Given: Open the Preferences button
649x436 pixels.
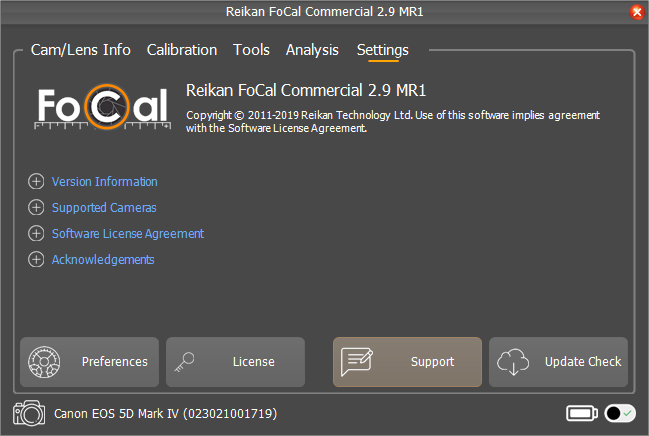Looking at the screenshot, I should coord(89,362).
